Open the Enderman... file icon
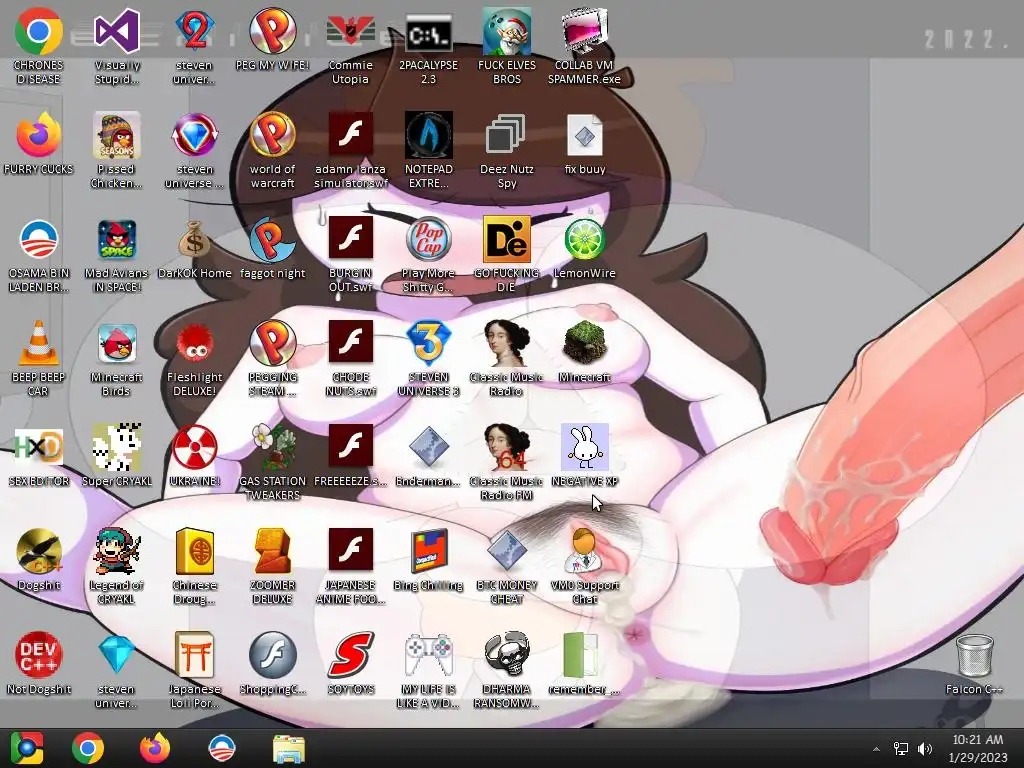The image size is (1024, 768). [428, 447]
